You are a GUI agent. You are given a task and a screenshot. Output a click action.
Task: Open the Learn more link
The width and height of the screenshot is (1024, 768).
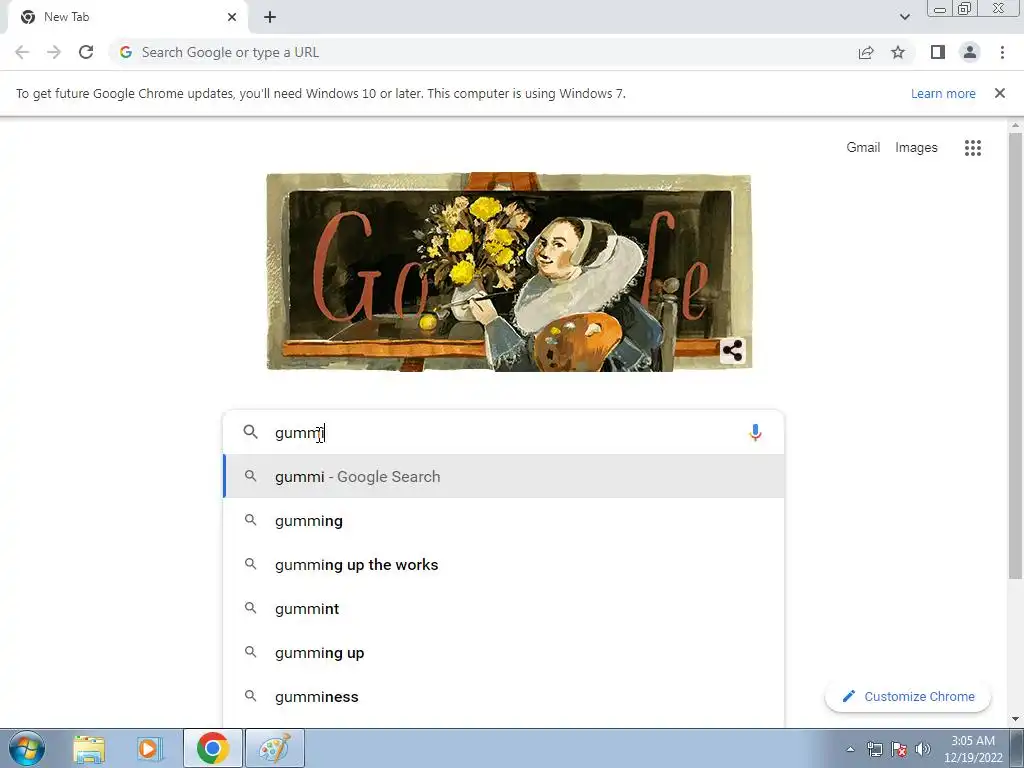coord(943,93)
